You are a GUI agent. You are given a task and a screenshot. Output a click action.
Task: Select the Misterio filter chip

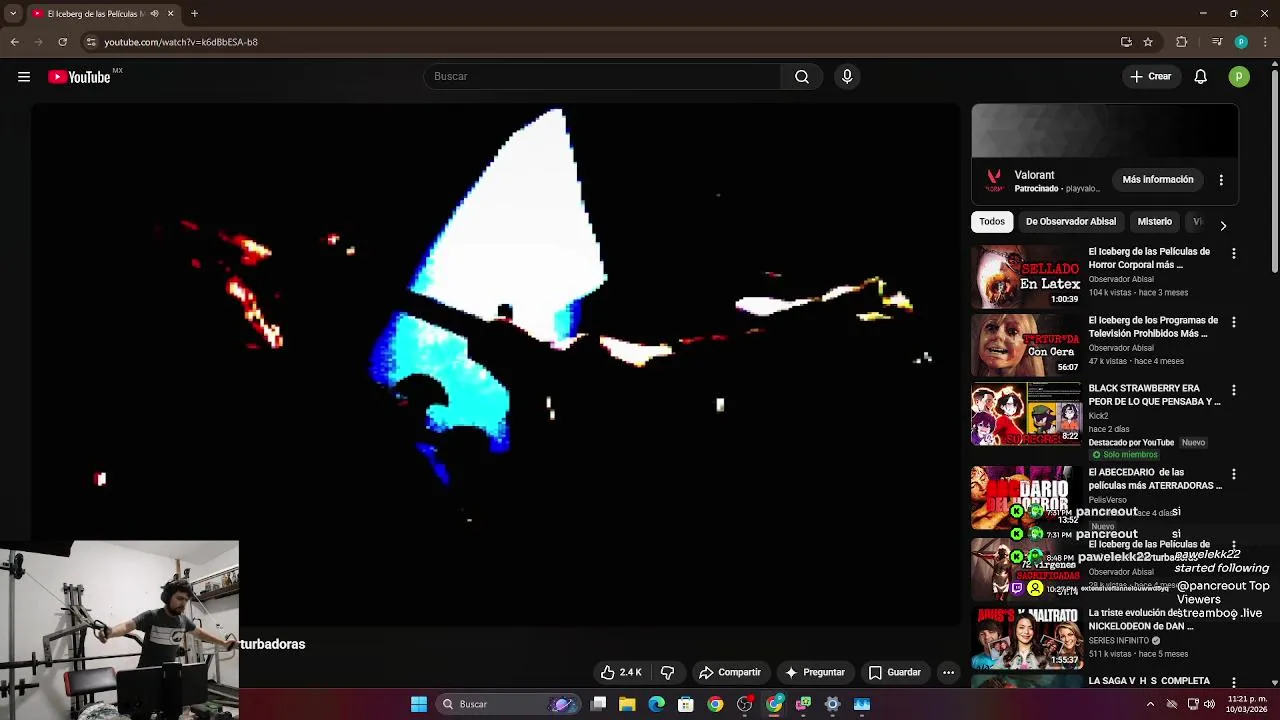click(x=1154, y=222)
